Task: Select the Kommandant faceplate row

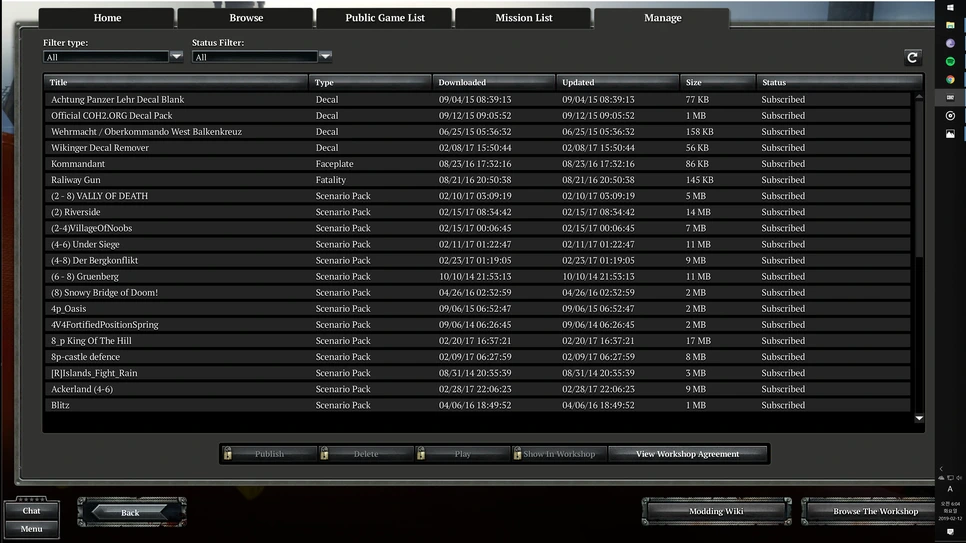Action: [x=477, y=163]
